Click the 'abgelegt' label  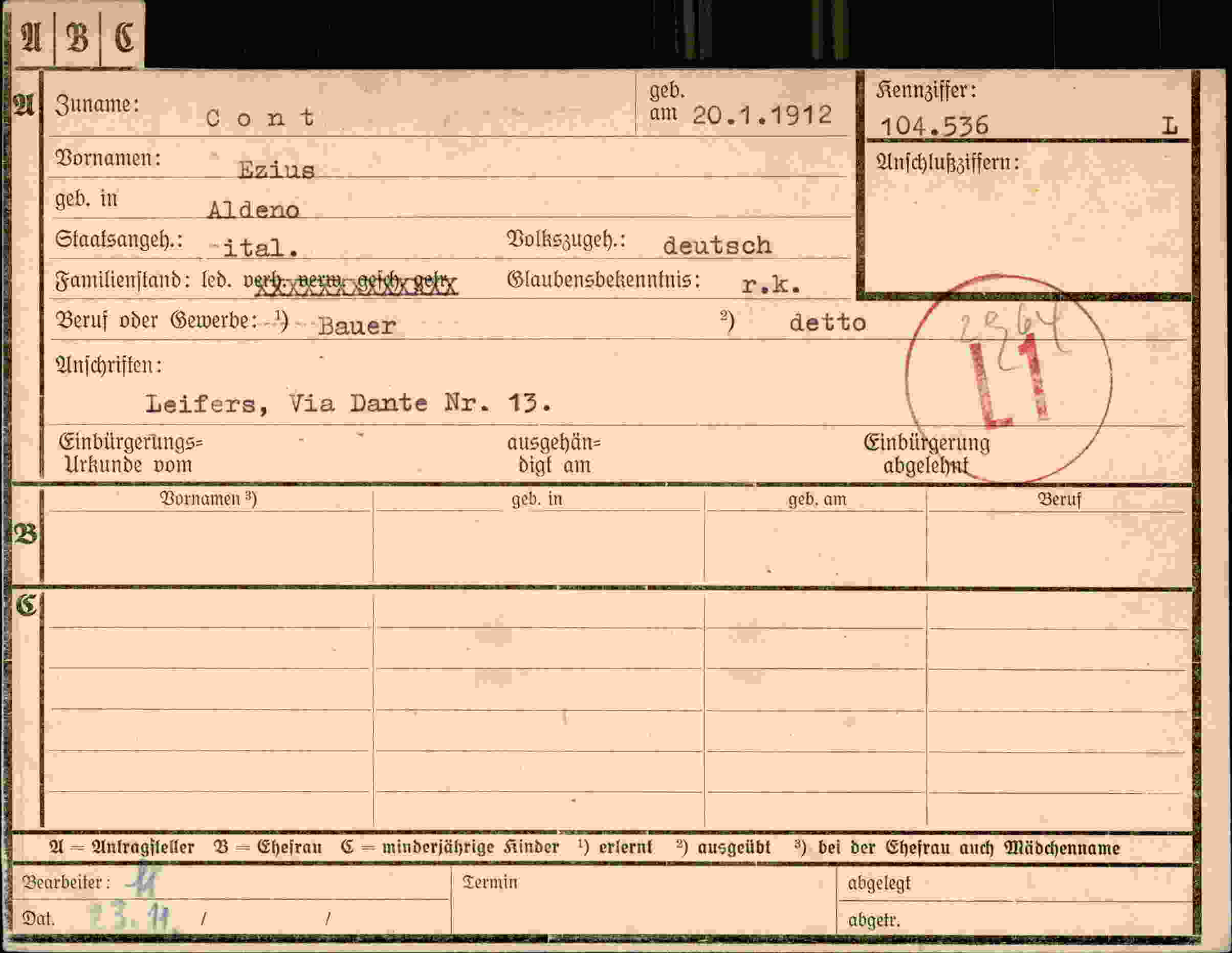click(x=879, y=883)
